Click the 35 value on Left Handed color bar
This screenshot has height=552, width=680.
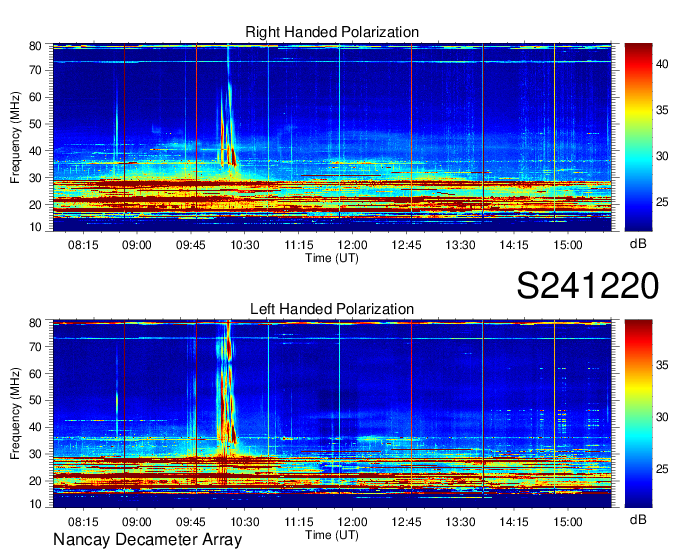click(662, 365)
